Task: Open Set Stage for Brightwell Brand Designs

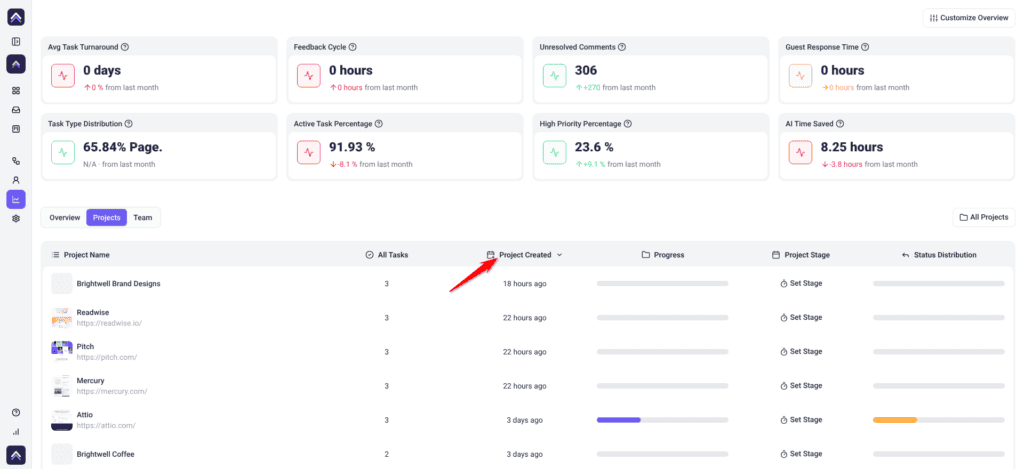Action: pyautogui.click(x=801, y=283)
